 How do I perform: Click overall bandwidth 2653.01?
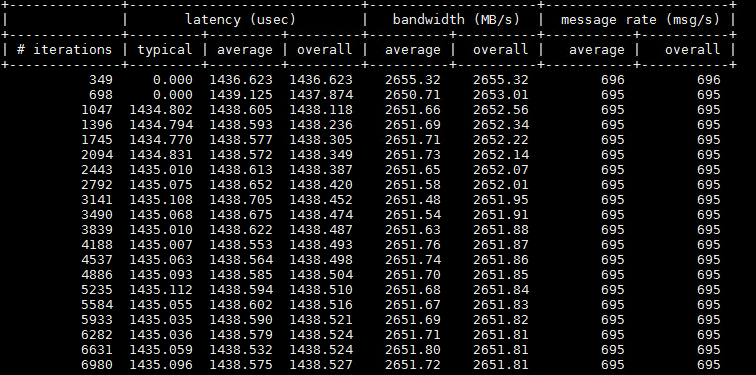(501, 94)
